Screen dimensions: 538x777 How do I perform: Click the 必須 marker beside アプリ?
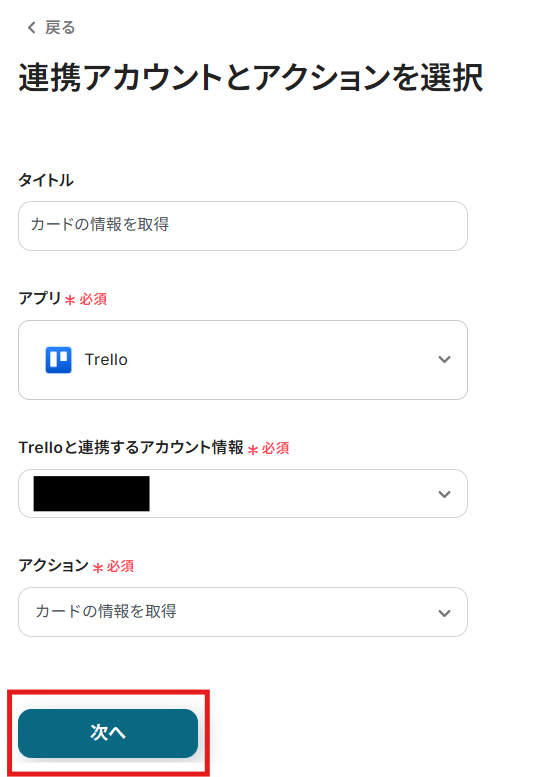click(x=93, y=299)
